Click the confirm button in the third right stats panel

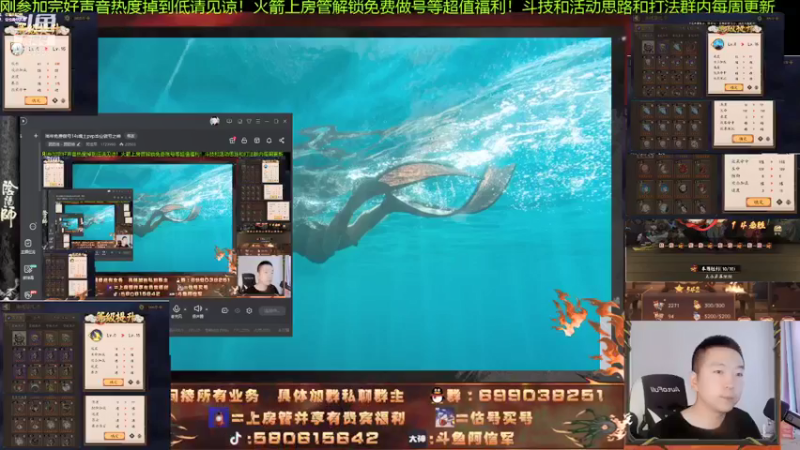(759, 202)
